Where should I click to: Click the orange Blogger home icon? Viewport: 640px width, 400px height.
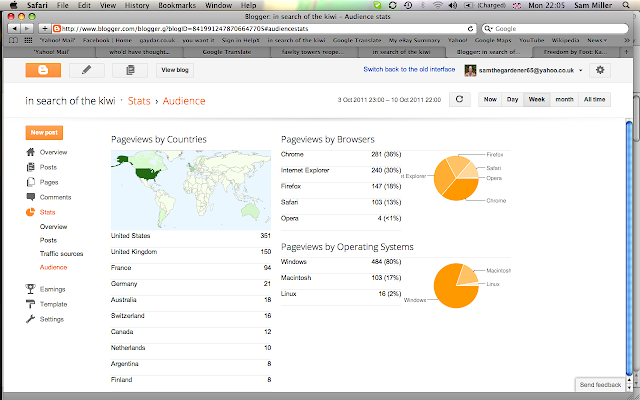[x=43, y=70]
